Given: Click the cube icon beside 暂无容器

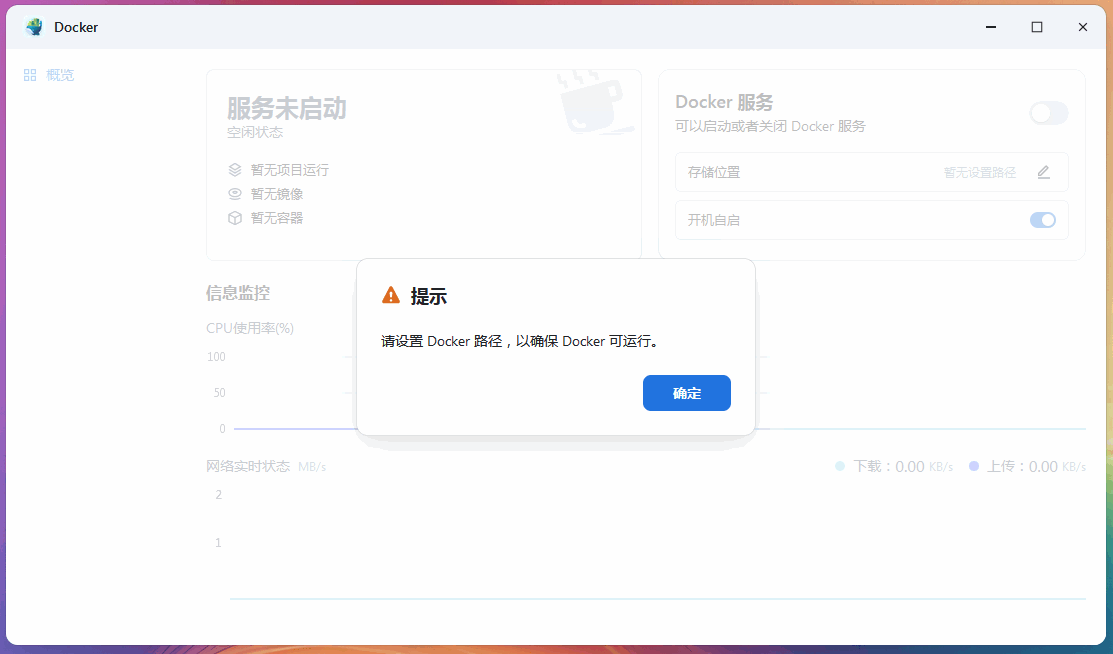Looking at the screenshot, I should [x=235, y=218].
